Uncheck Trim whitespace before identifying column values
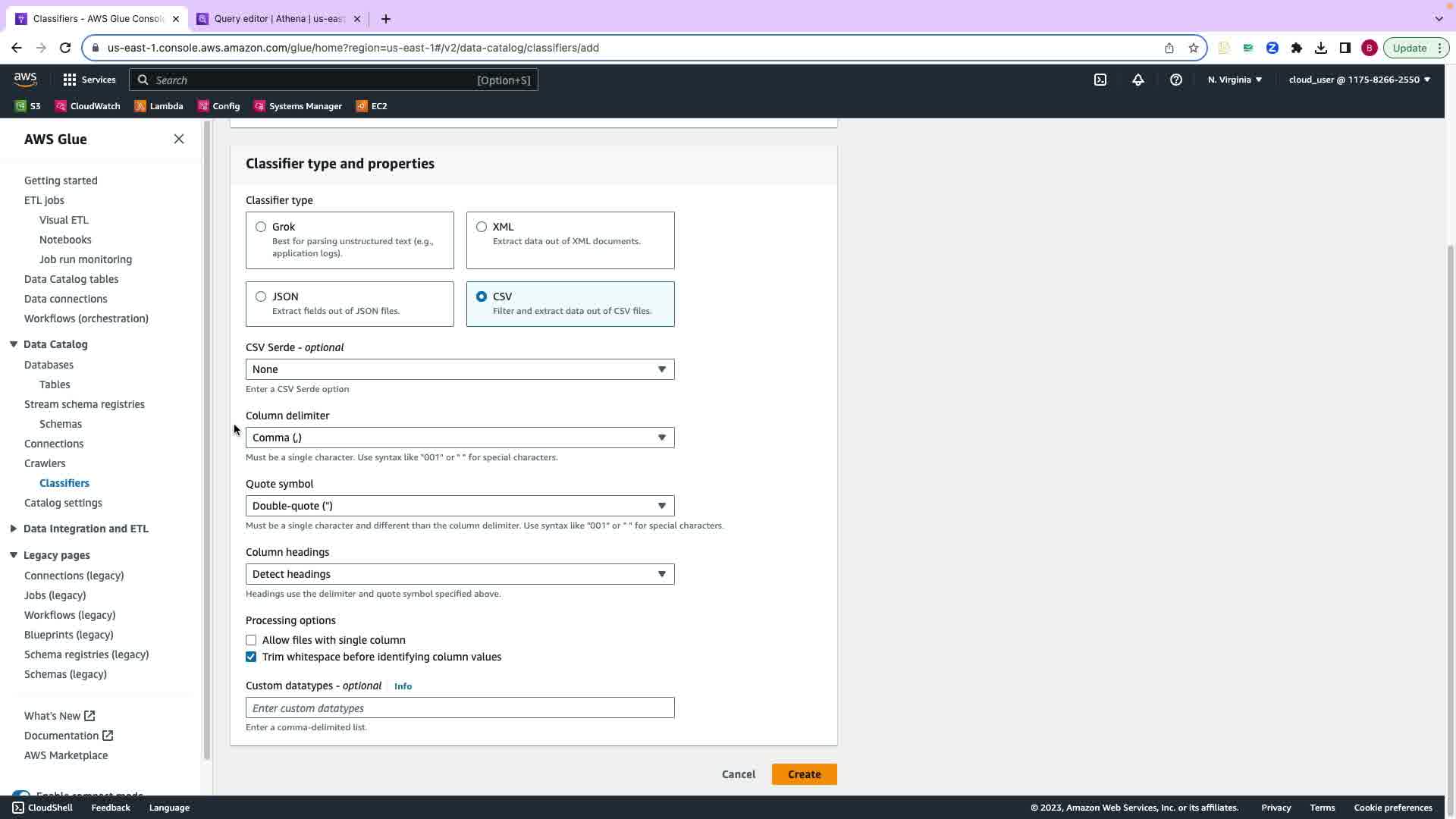 (x=251, y=657)
